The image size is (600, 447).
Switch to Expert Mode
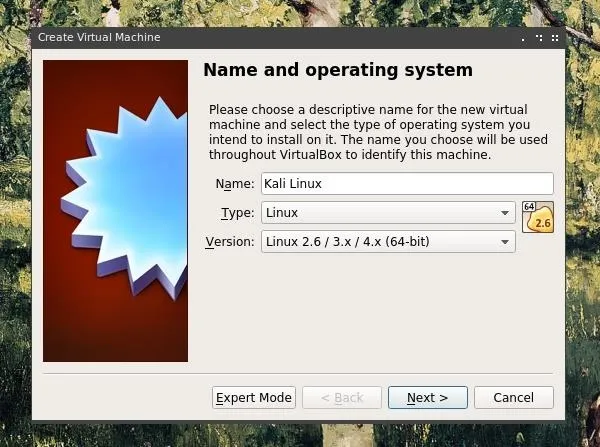(254, 398)
